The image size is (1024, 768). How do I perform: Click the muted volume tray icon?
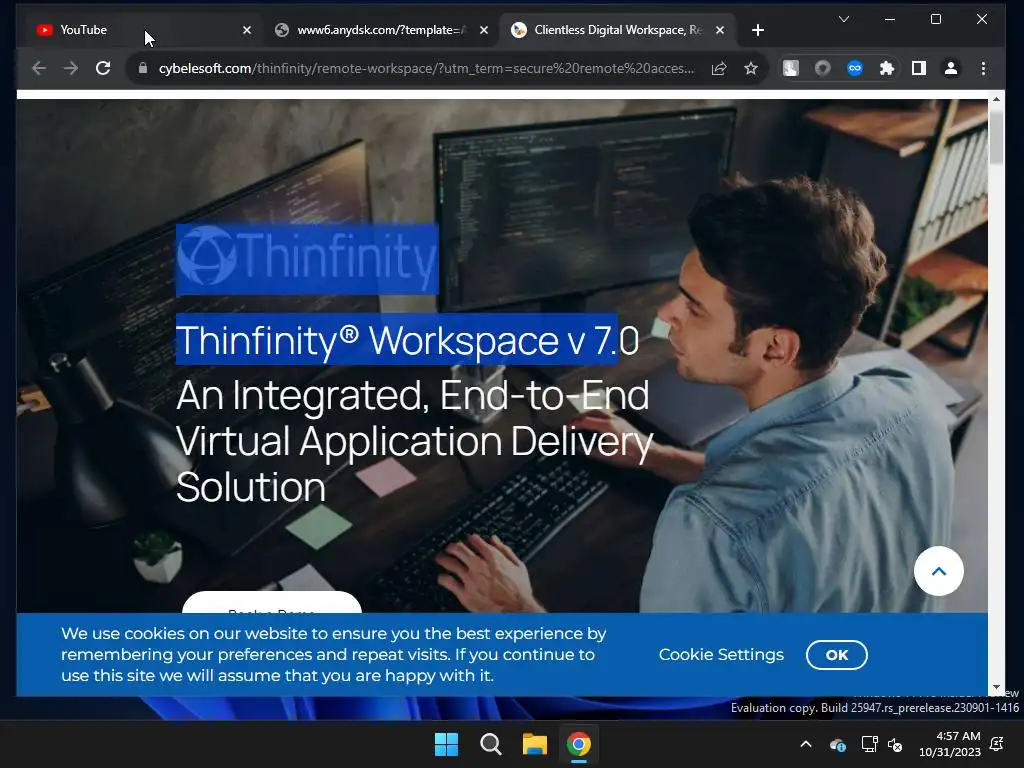tap(895, 744)
